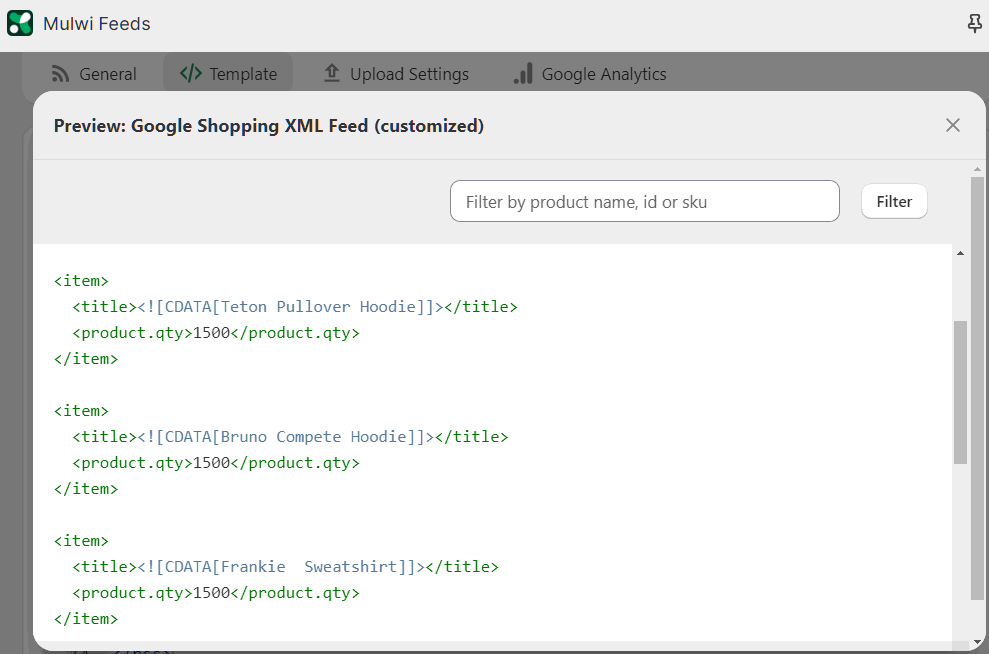Image resolution: width=989 pixels, height=654 pixels.
Task: Click the XML preview scroll up arrow
Action: (960, 253)
